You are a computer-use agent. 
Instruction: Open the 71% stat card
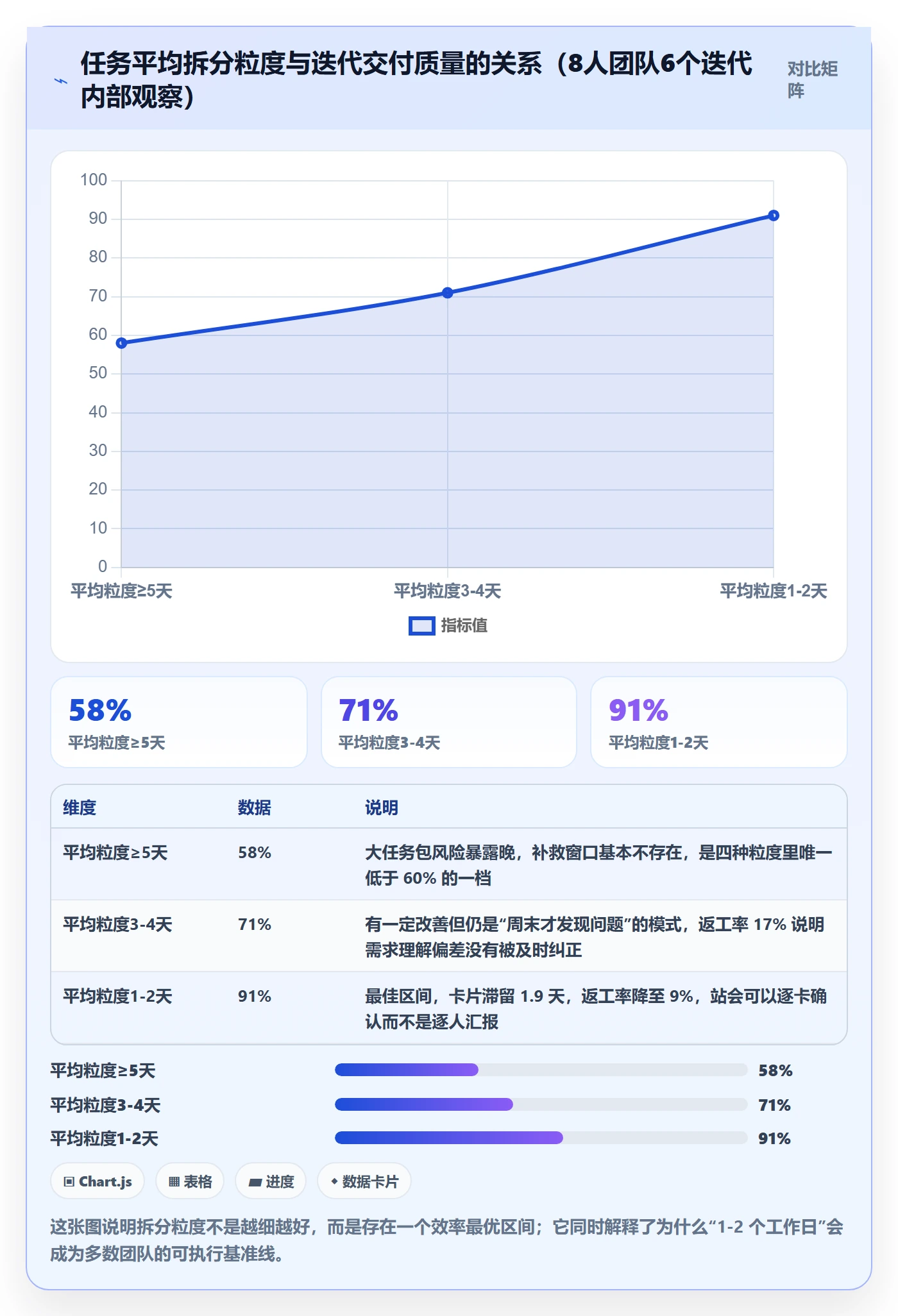point(449,722)
